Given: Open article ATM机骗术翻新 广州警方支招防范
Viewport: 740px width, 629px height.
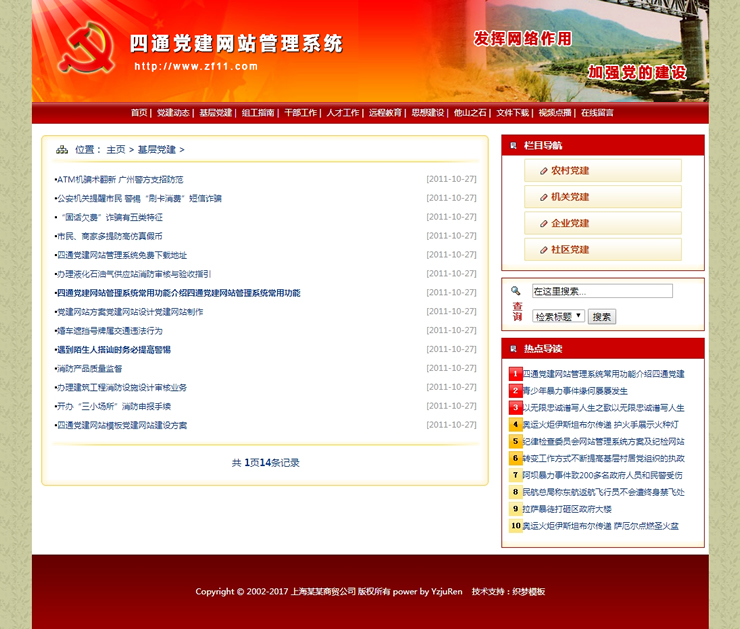Looking at the screenshot, I should (x=120, y=180).
